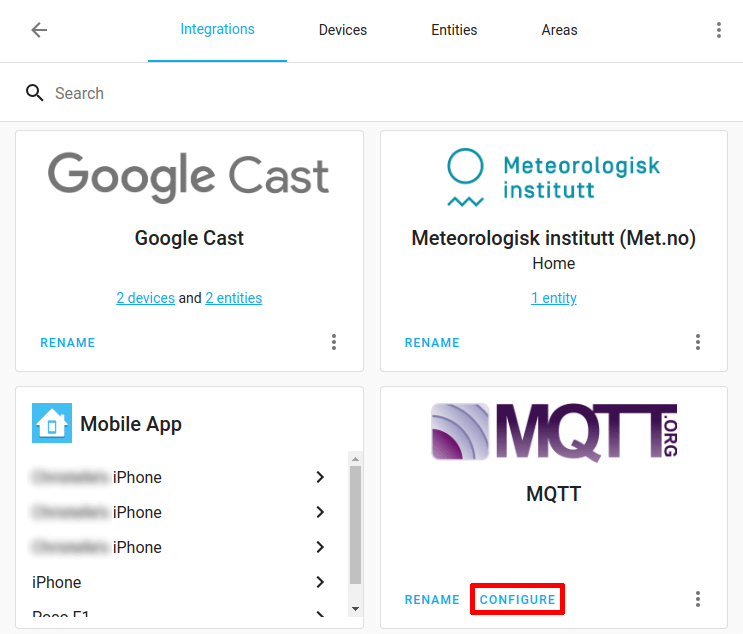Viewport: 743px width, 634px height.
Task: Select the plain 'iPhone' list row
Action: point(180,582)
